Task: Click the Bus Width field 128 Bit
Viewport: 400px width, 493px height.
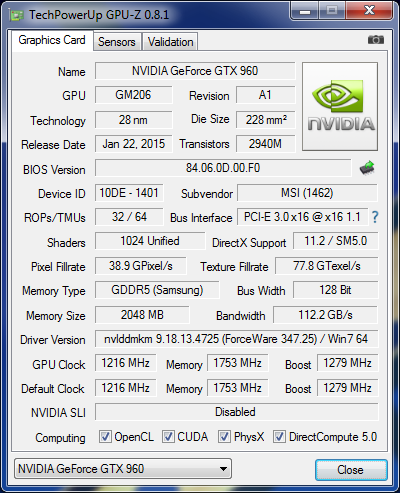Action: pos(336,290)
